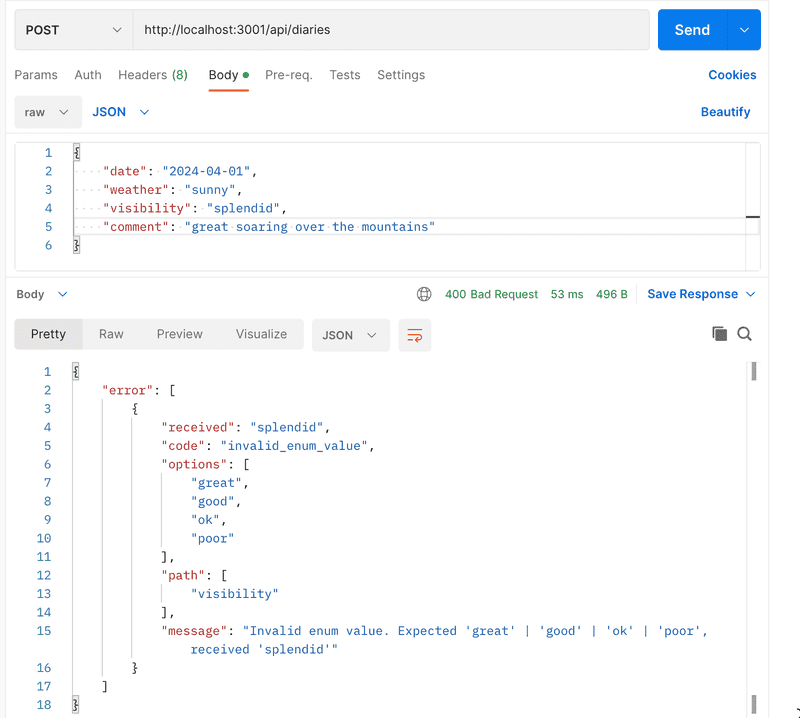Open the POST method dropdown

(73, 30)
